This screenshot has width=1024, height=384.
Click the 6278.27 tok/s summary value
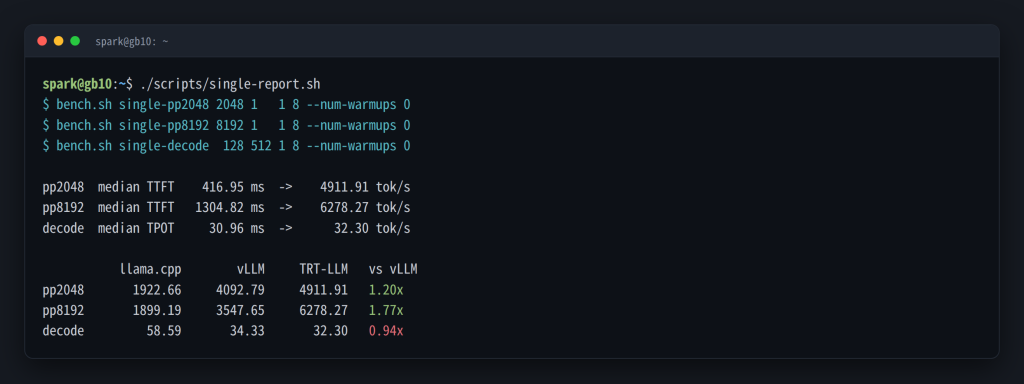(365, 208)
